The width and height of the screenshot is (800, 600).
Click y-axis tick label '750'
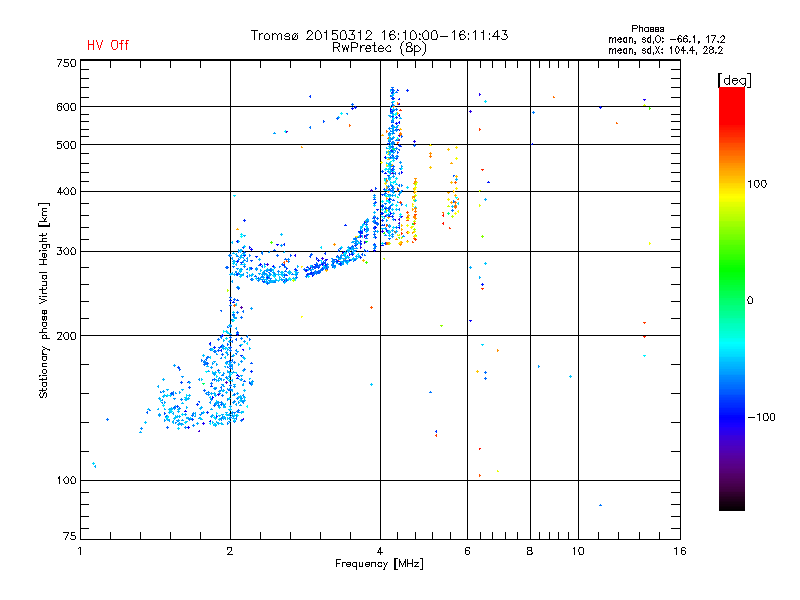[66, 63]
